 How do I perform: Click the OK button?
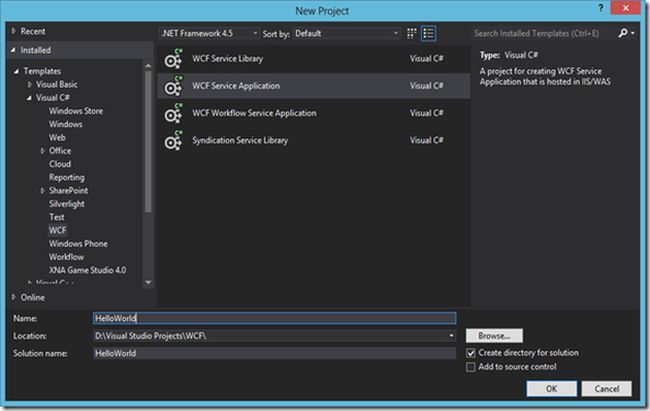pyautogui.click(x=551, y=389)
